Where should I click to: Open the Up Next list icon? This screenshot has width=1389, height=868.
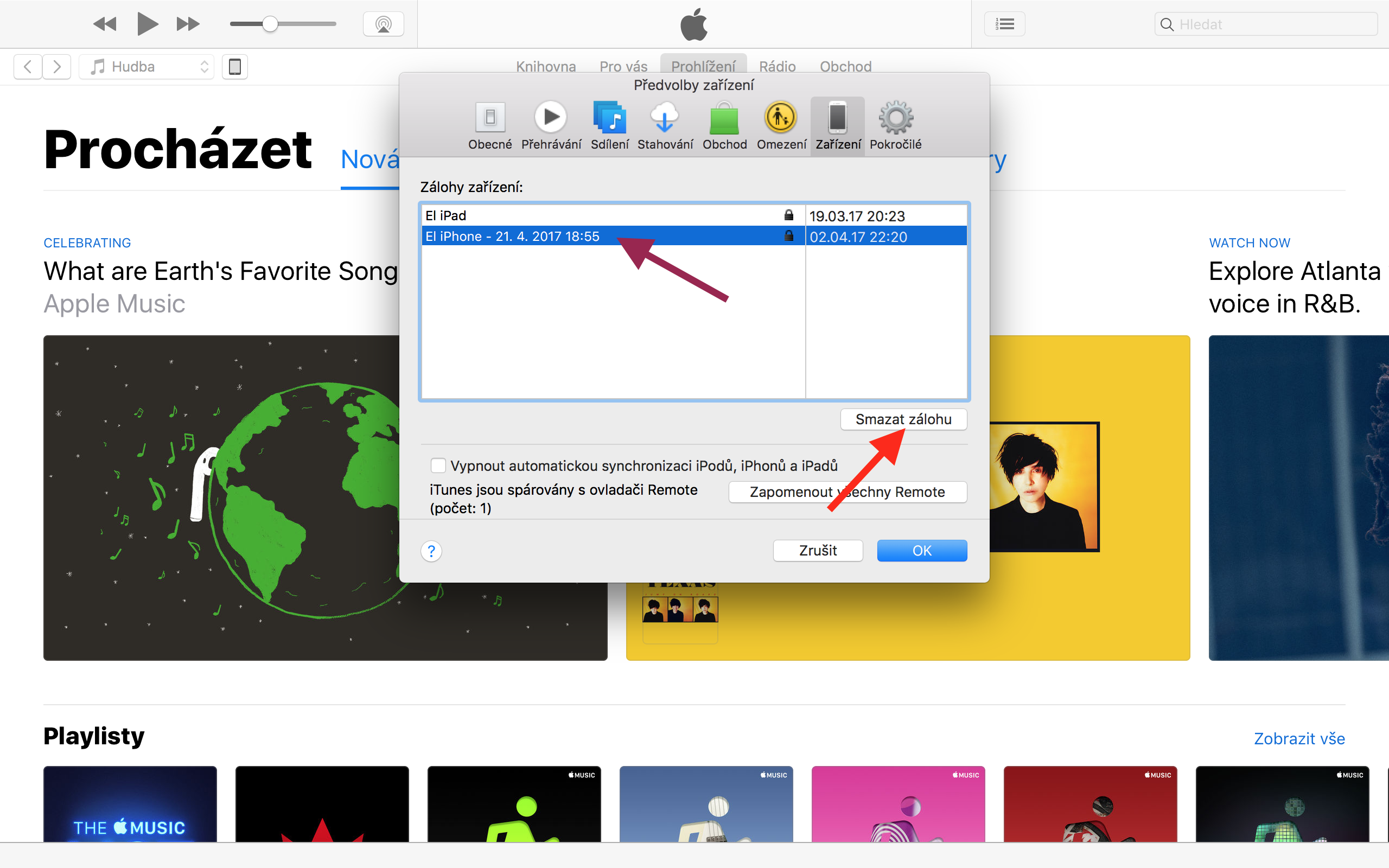pyautogui.click(x=1004, y=24)
